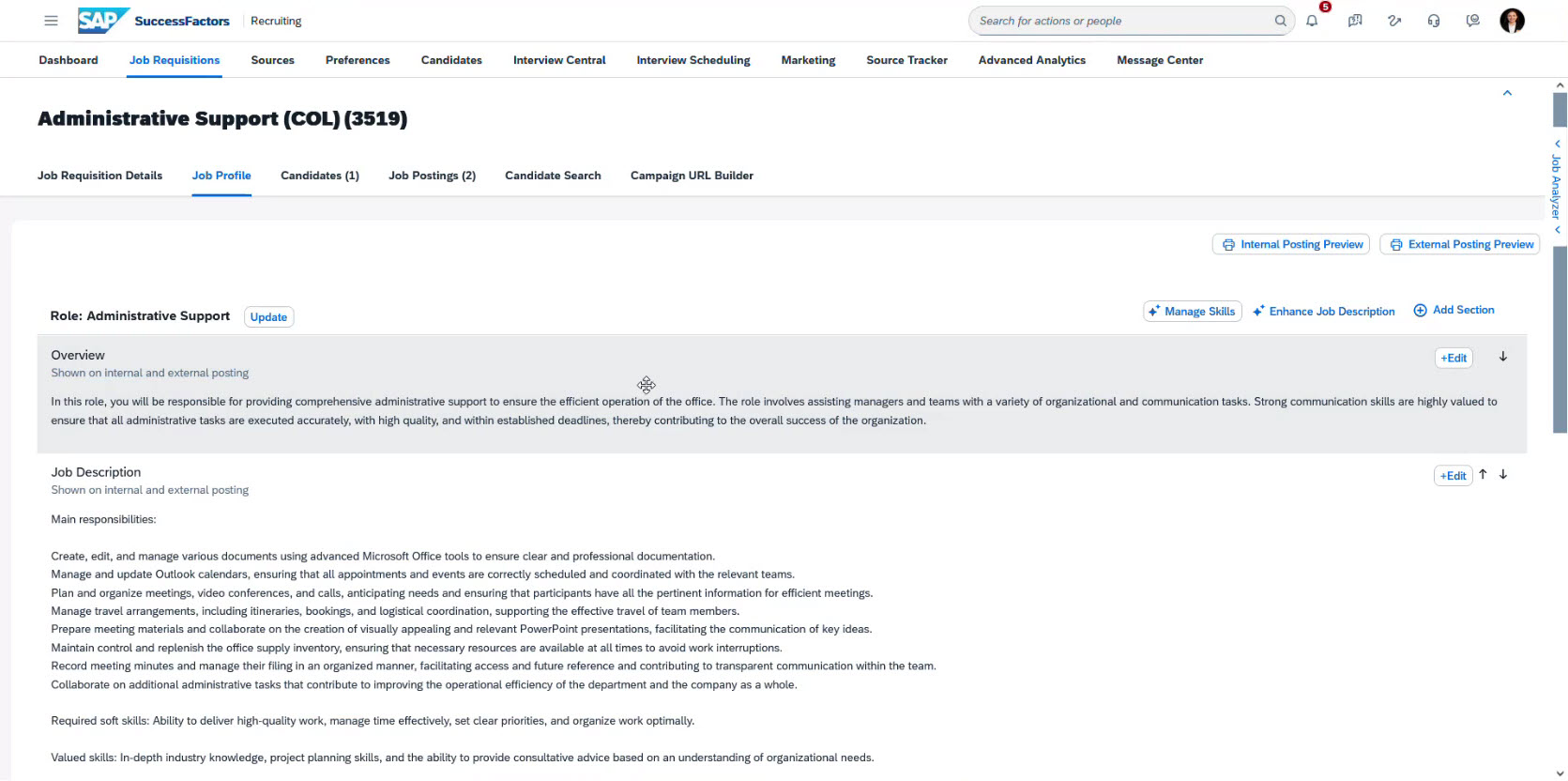Click the user profile avatar
Viewport: 1568px width, 781px height.
click(1512, 21)
